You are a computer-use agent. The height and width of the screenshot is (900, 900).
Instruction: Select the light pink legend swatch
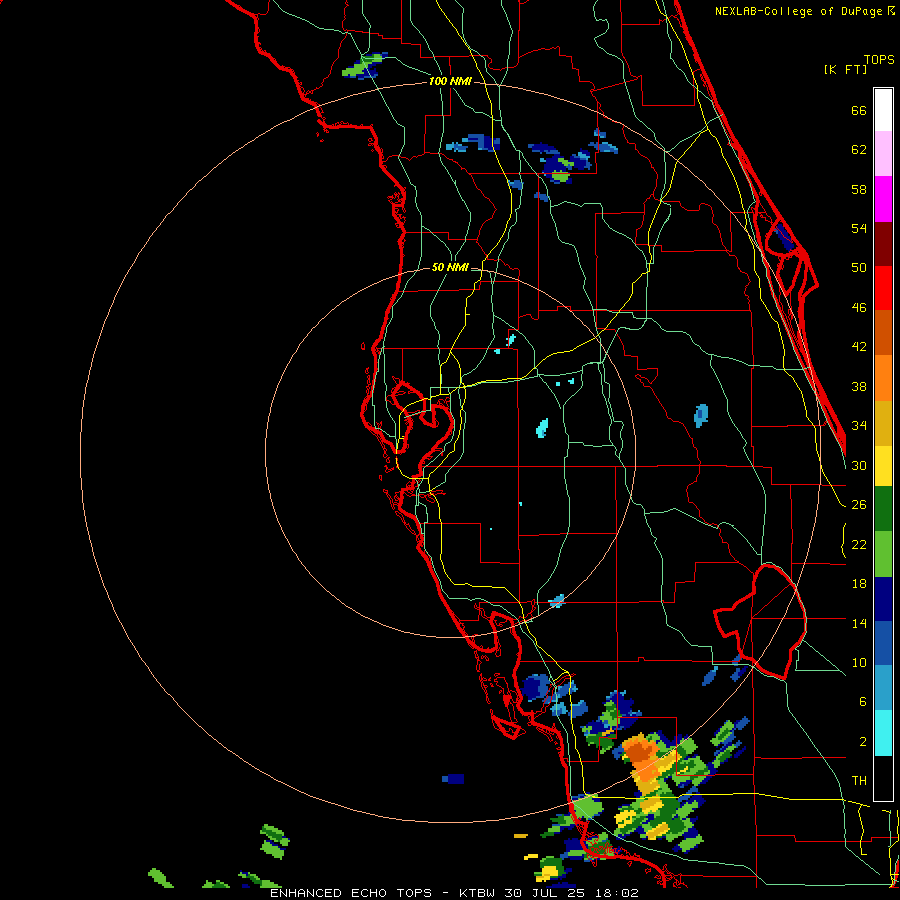[883, 154]
